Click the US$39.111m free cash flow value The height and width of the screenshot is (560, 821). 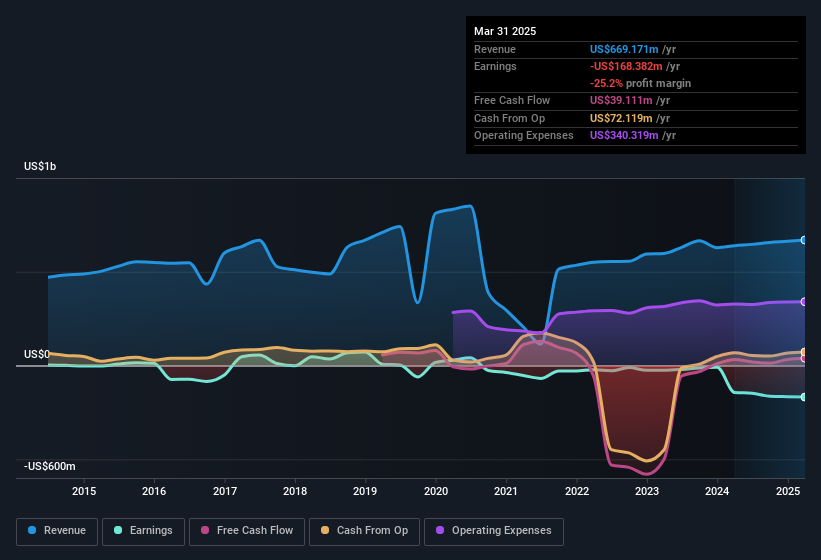point(621,100)
